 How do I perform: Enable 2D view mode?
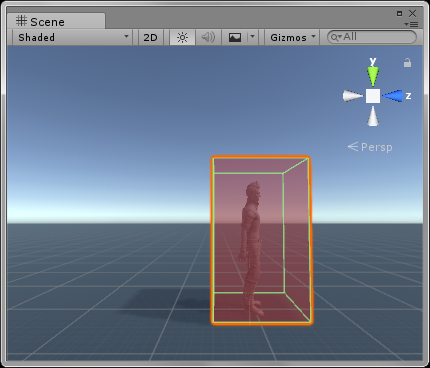tap(150, 37)
